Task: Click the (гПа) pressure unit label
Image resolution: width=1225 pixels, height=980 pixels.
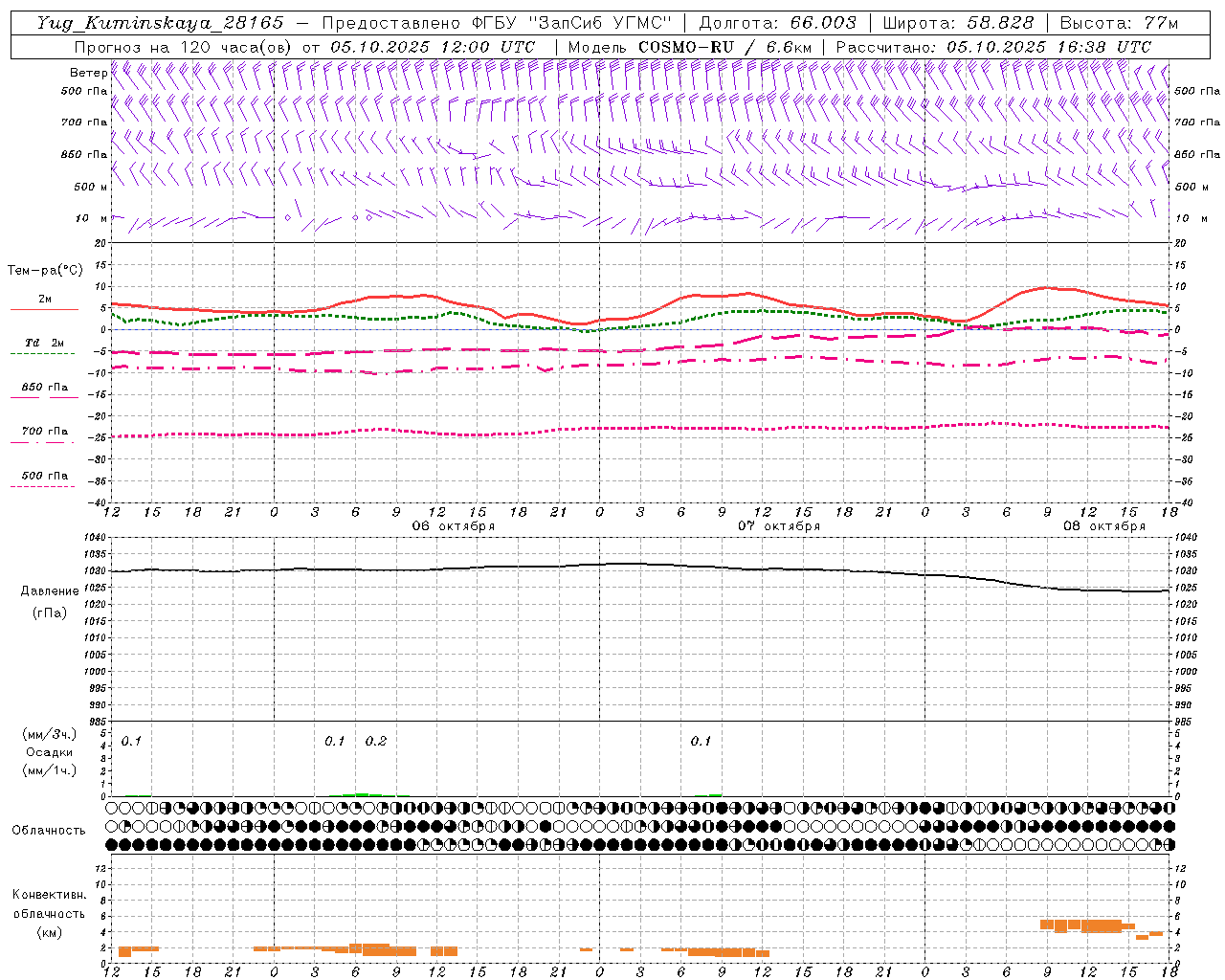Action: point(49,613)
